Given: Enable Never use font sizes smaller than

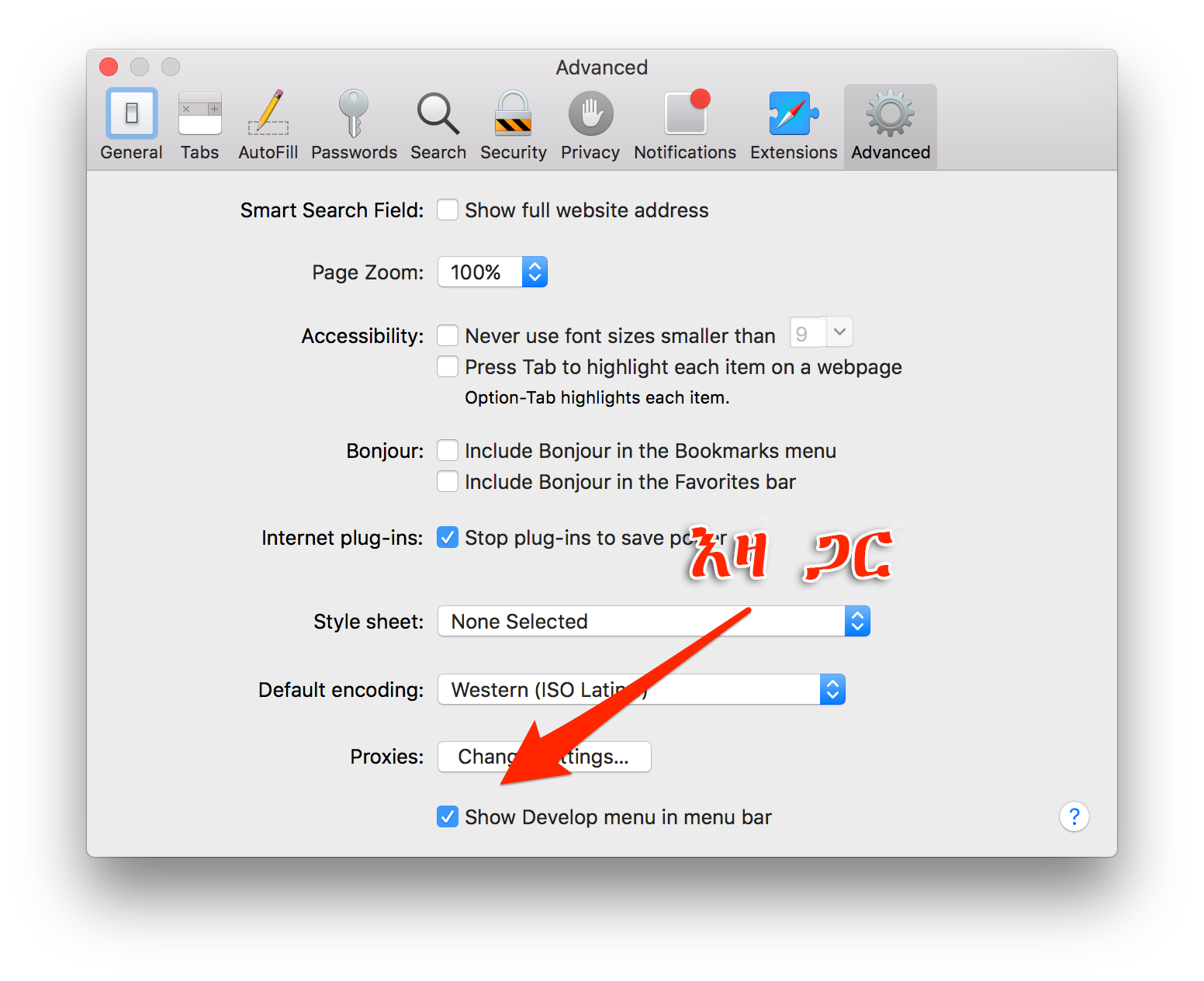Looking at the screenshot, I should click(x=448, y=335).
